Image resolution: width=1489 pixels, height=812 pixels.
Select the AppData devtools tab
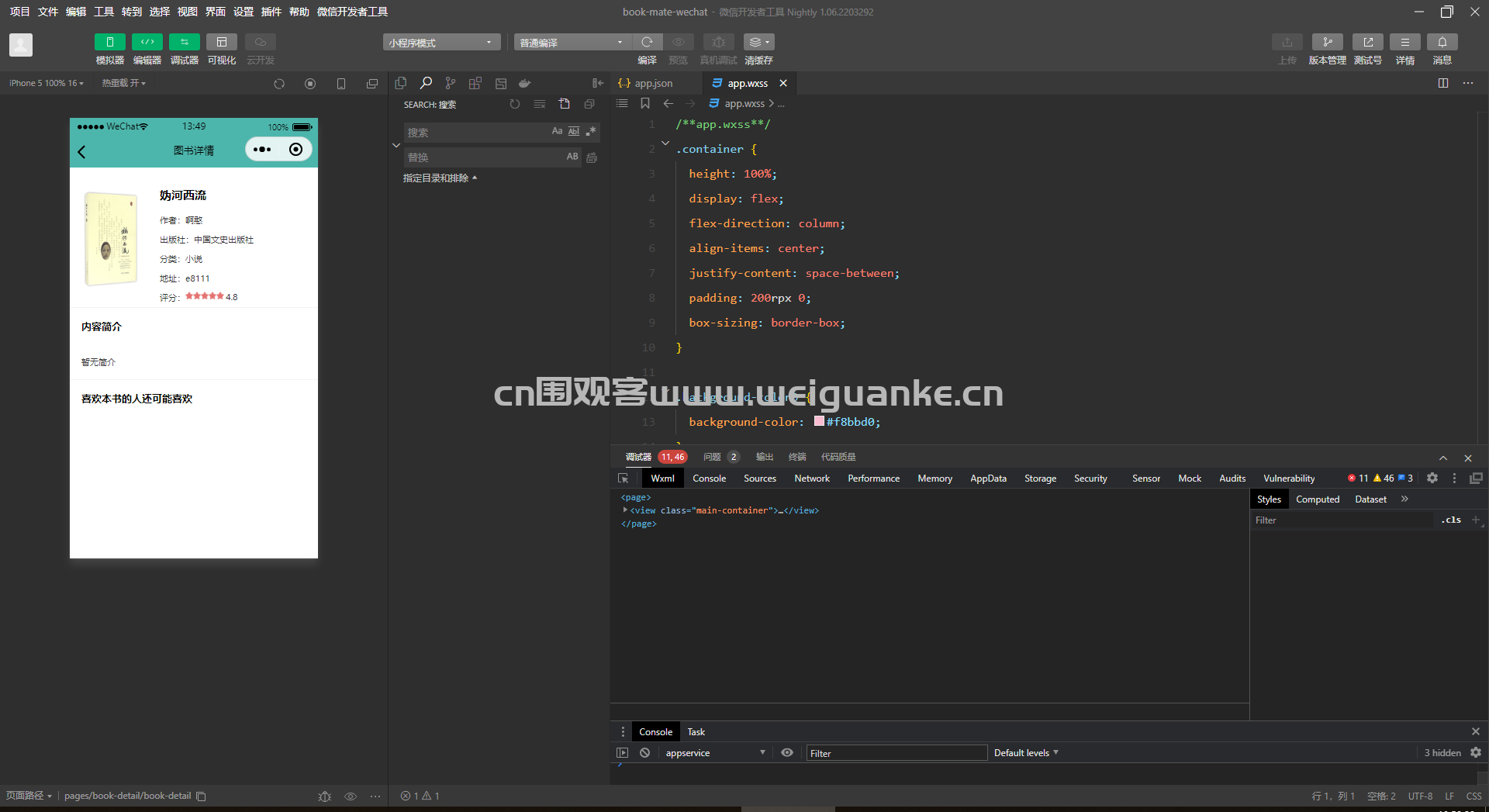988,479
